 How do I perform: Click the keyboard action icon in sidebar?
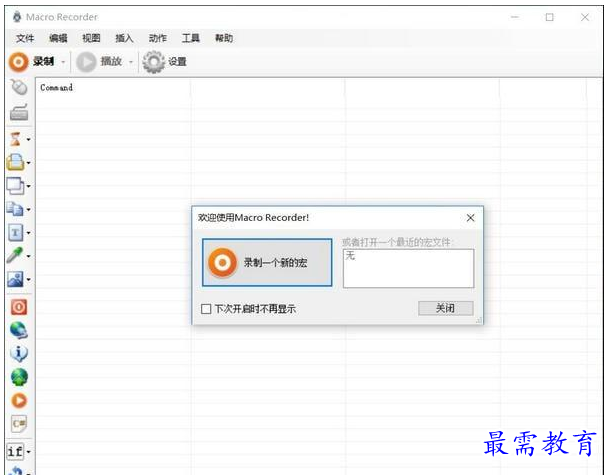click(x=19, y=112)
